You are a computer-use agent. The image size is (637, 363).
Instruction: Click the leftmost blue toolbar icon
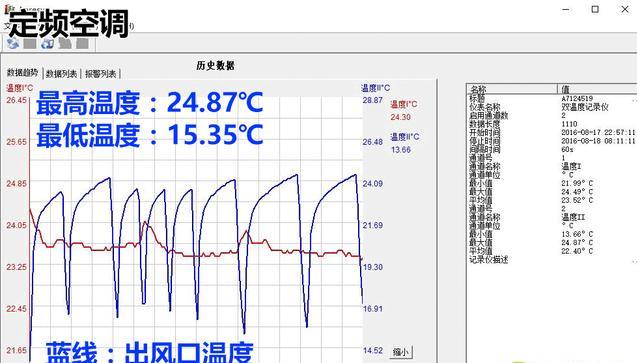[x=13, y=43]
